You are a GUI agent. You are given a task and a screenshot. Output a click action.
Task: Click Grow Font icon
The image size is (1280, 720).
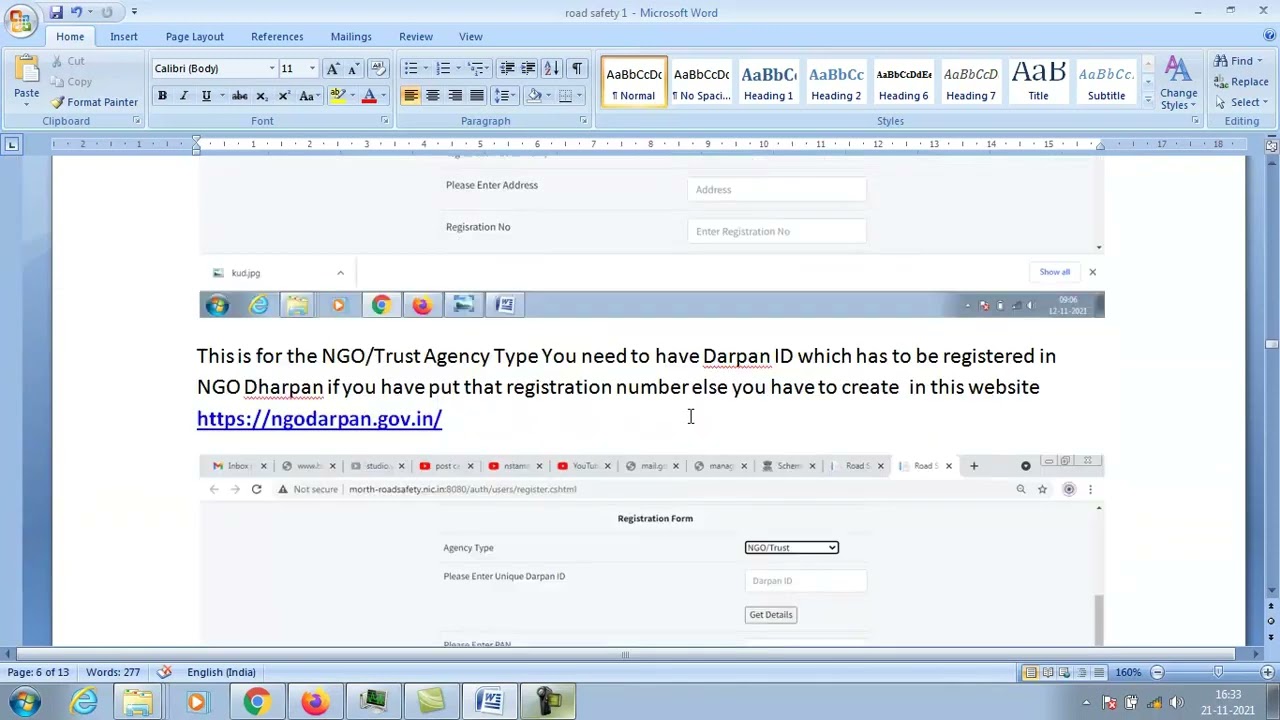tap(333, 69)
